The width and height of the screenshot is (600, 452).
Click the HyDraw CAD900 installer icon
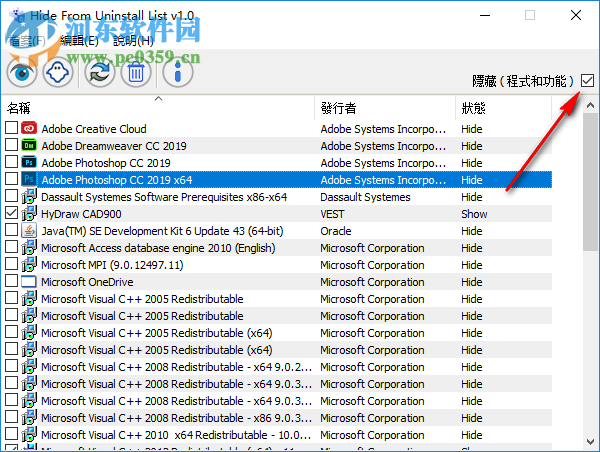pyautogui.click(x=29, y=214)
